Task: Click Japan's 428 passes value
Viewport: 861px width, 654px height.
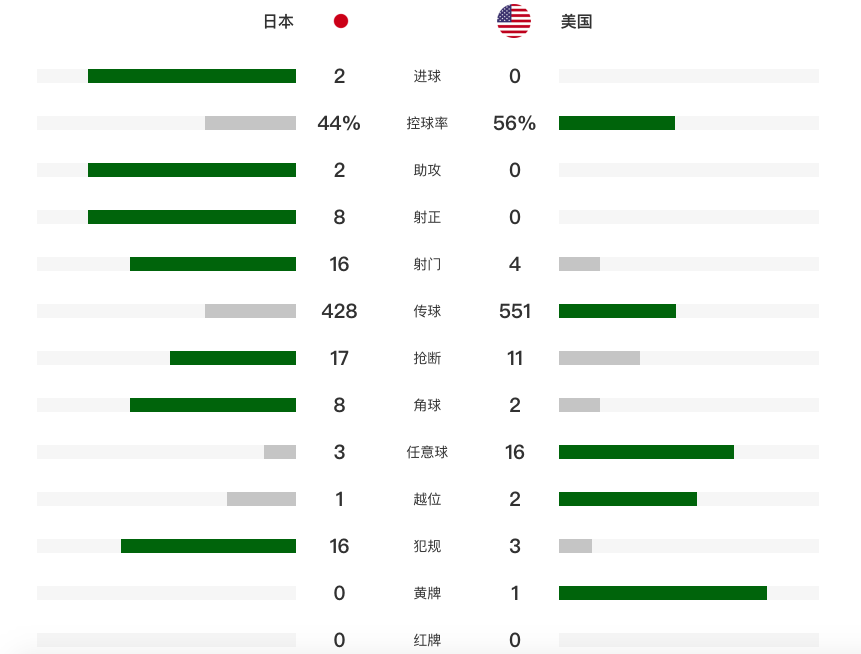Action: tap(339, 311)
